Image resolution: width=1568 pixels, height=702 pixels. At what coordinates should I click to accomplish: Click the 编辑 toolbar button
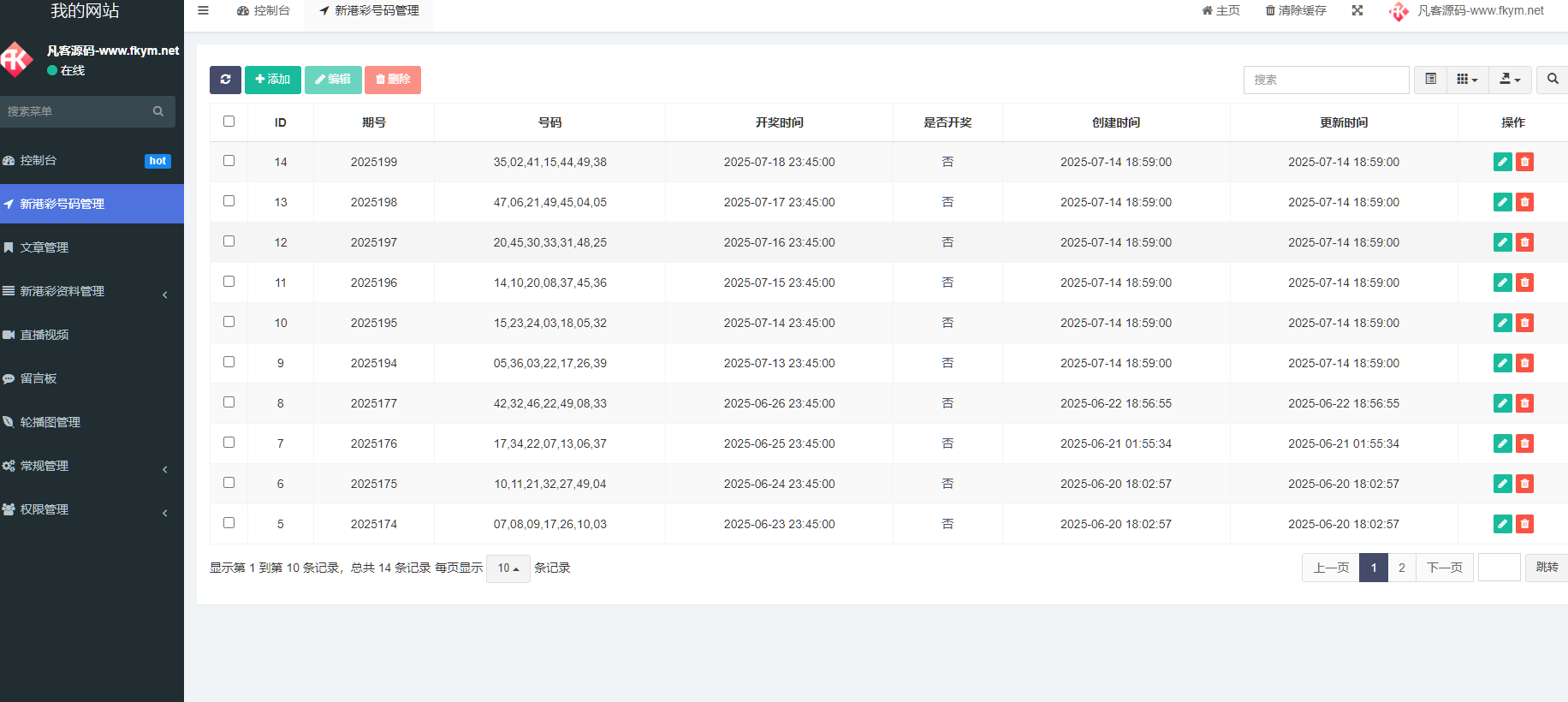[333, 80]
